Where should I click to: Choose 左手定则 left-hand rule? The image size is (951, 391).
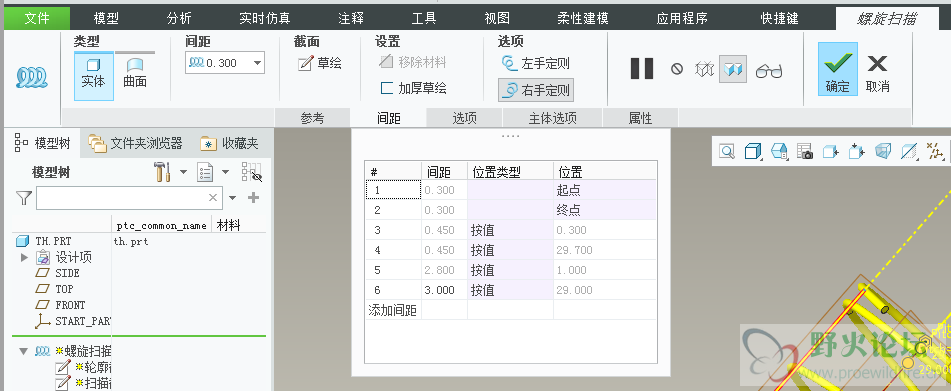(x=536, y=63)
